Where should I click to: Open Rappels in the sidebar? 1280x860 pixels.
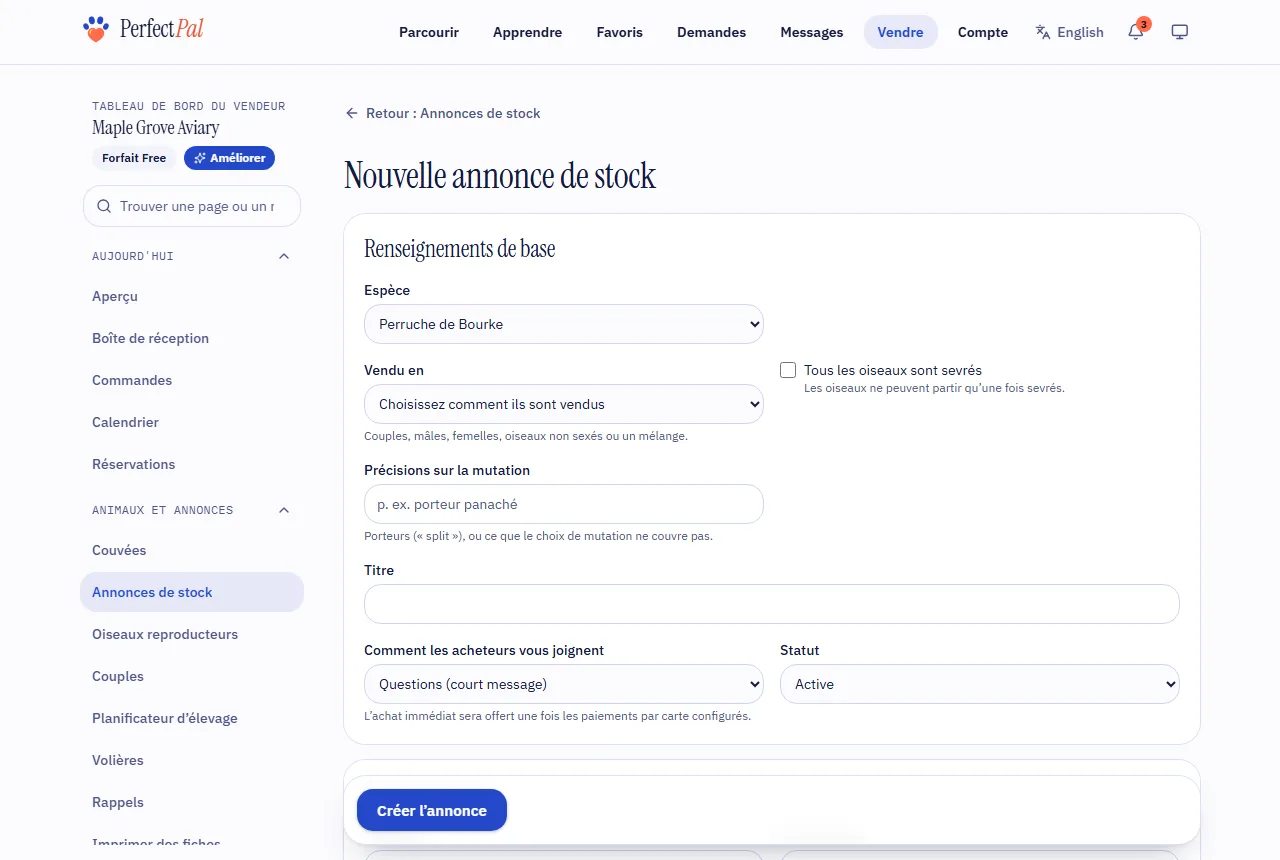pos(192,802)
